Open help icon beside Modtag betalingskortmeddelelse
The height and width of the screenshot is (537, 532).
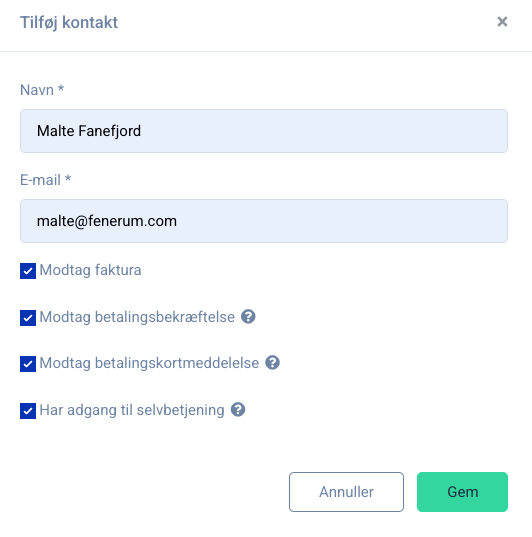pyautogui.click(x=272, y=363)
